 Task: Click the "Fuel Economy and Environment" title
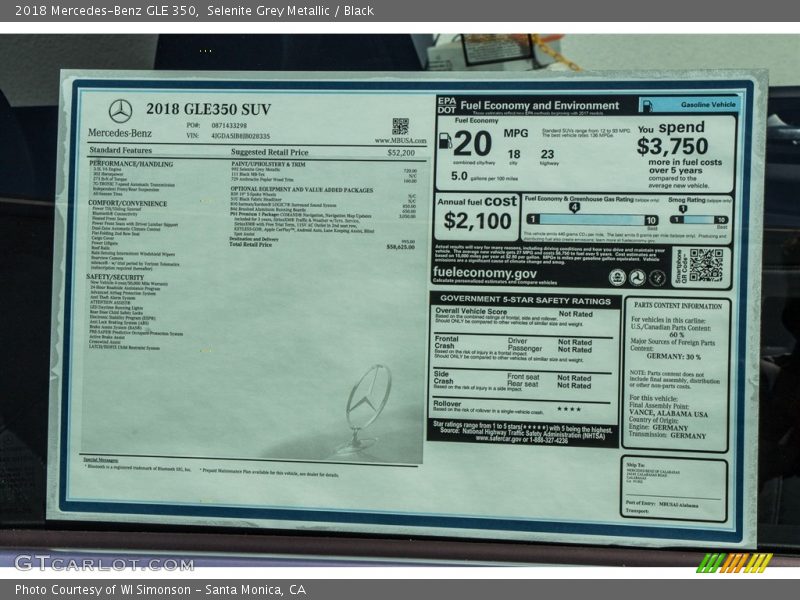coord(540,106)
